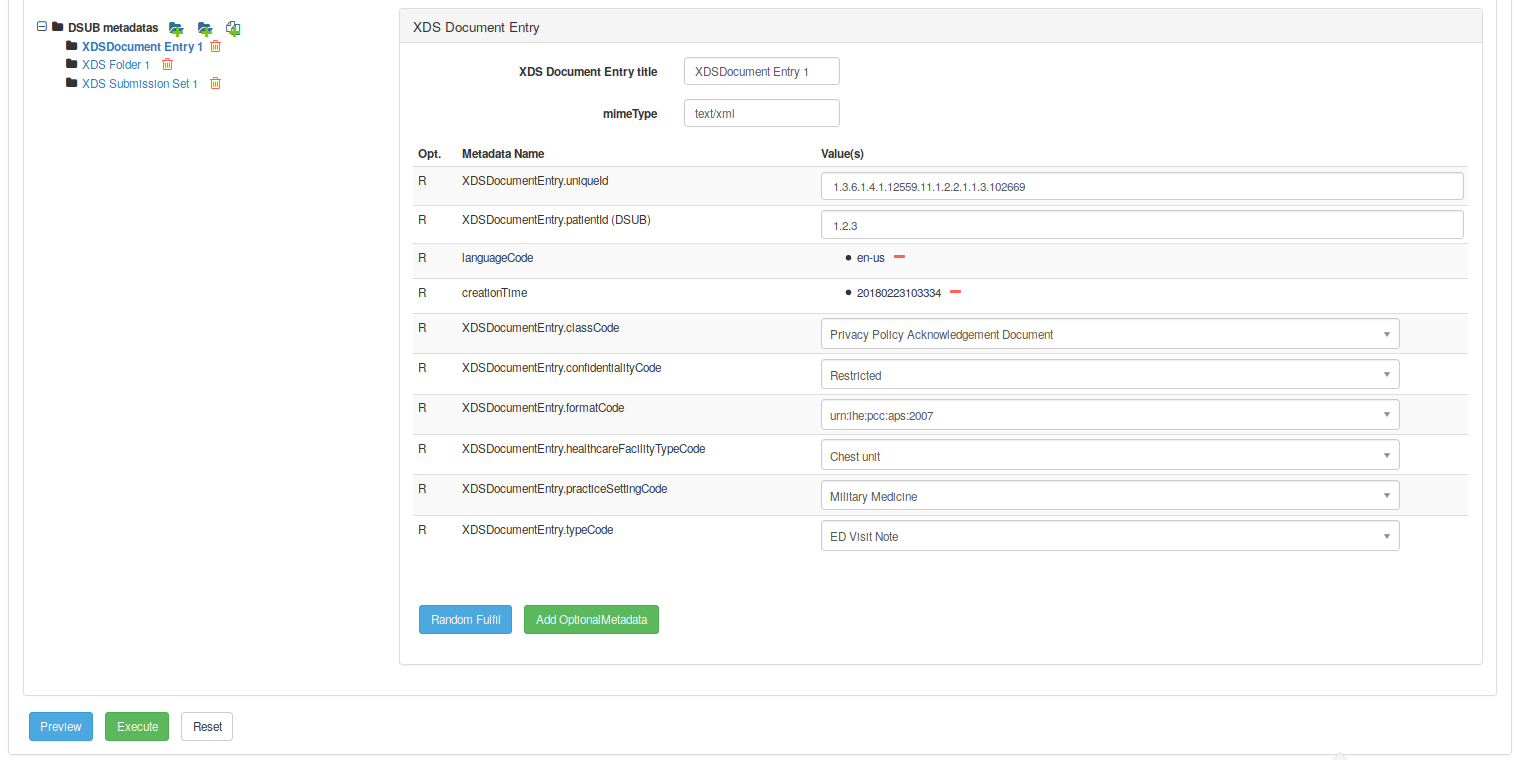Delete XDSDocument Entry 1 with trash icon

click(215, 46)
